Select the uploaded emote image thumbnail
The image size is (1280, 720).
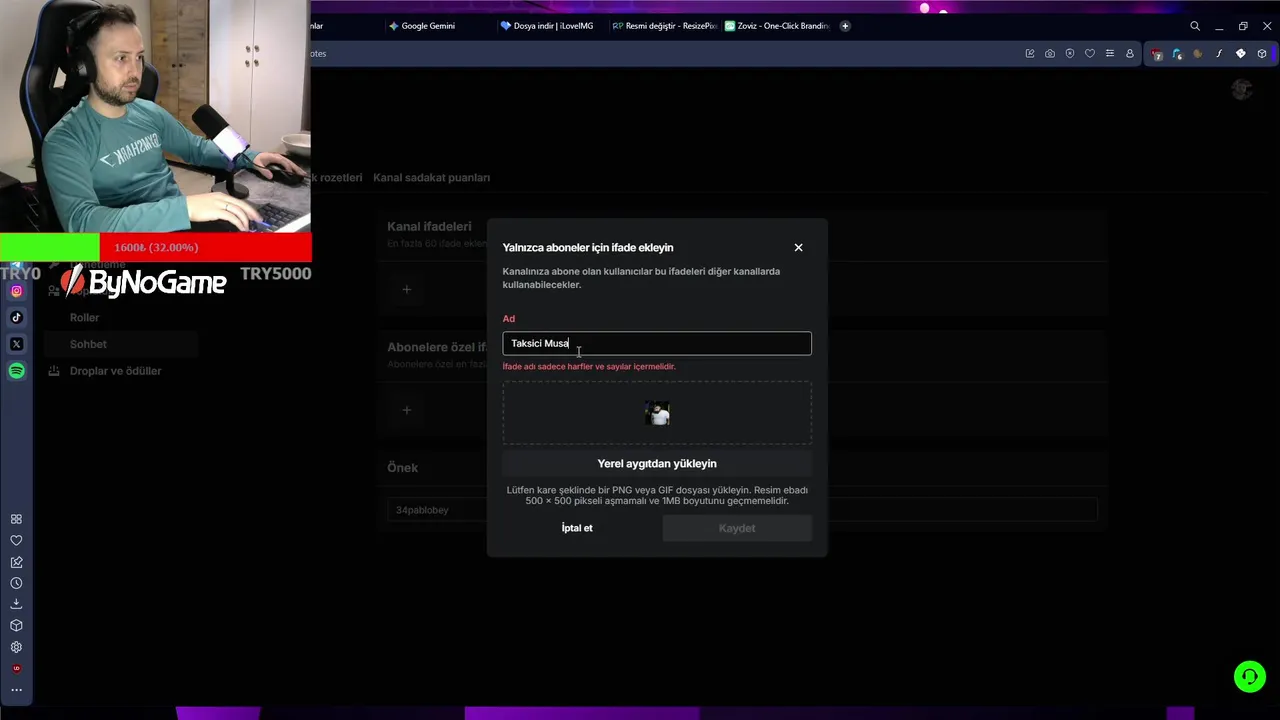click(x=657, y=413)
